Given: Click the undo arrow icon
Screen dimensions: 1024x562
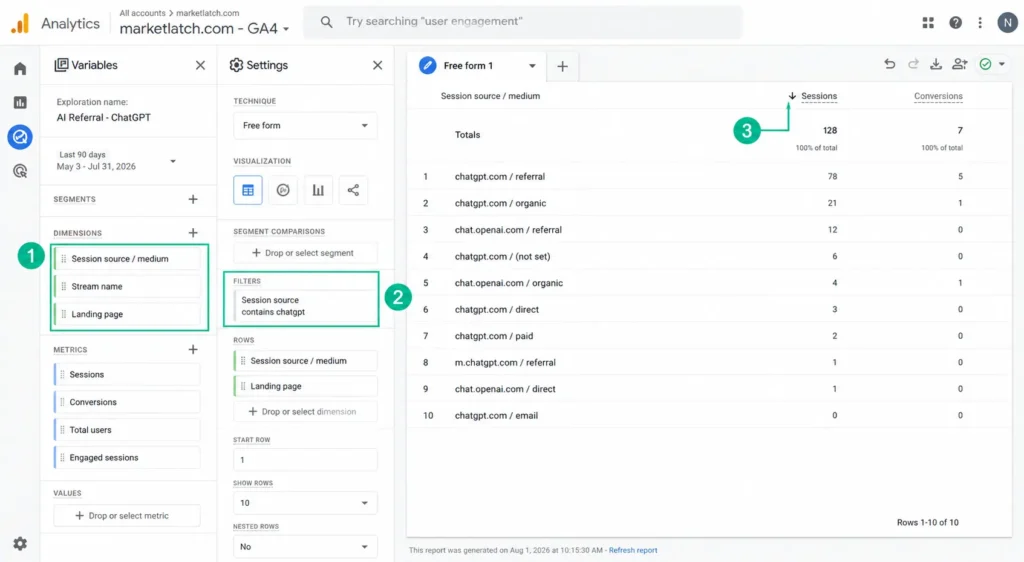Looking at the screenshot, I should click(889, 64).
